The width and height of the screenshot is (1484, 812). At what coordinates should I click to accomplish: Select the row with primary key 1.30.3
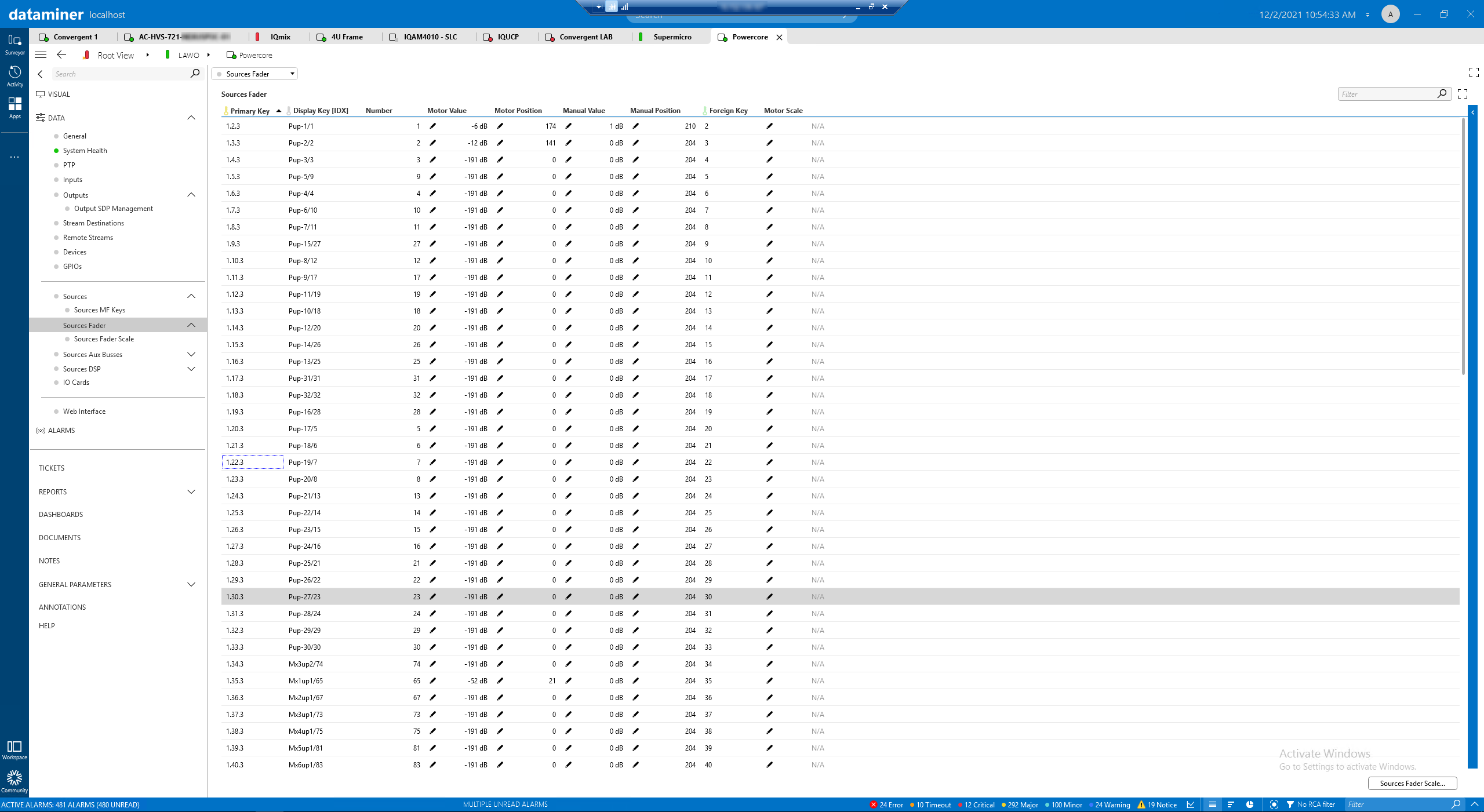tap(840, 597)
